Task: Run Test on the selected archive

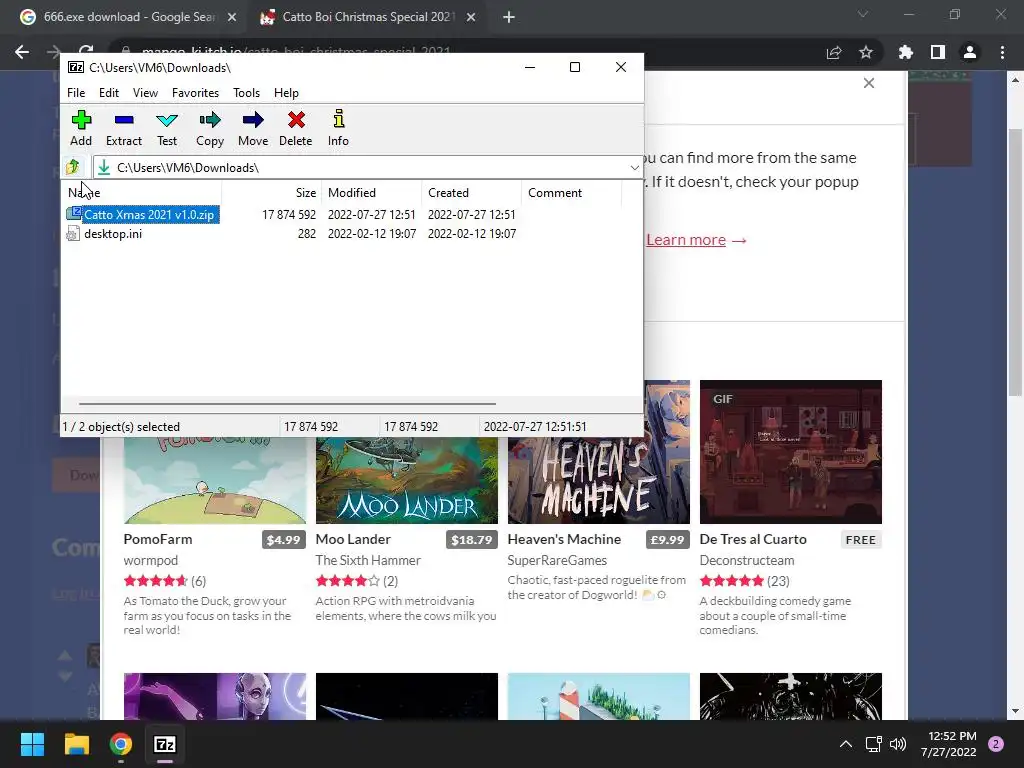Action: coord(167,129)
